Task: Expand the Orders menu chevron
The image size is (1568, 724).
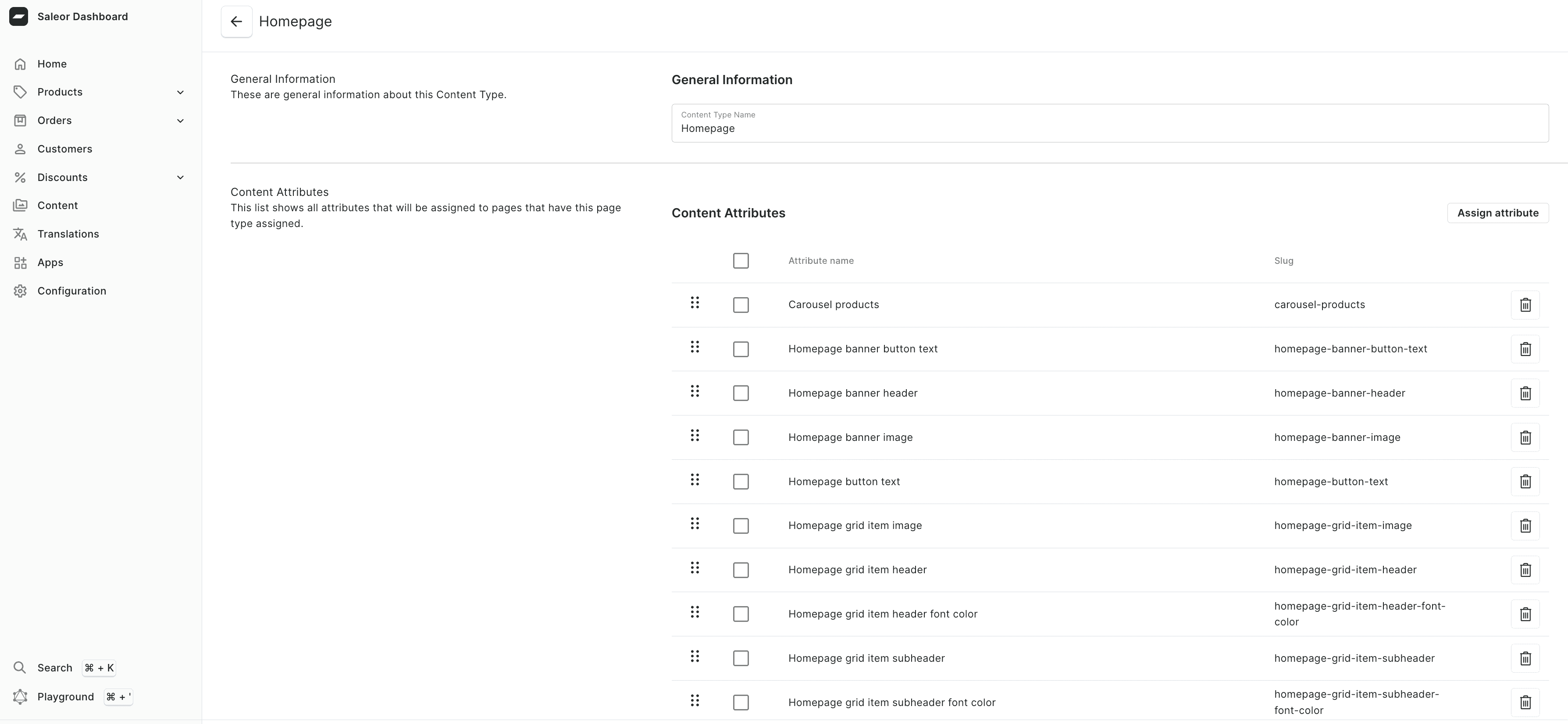Action: tap(180, 121)
